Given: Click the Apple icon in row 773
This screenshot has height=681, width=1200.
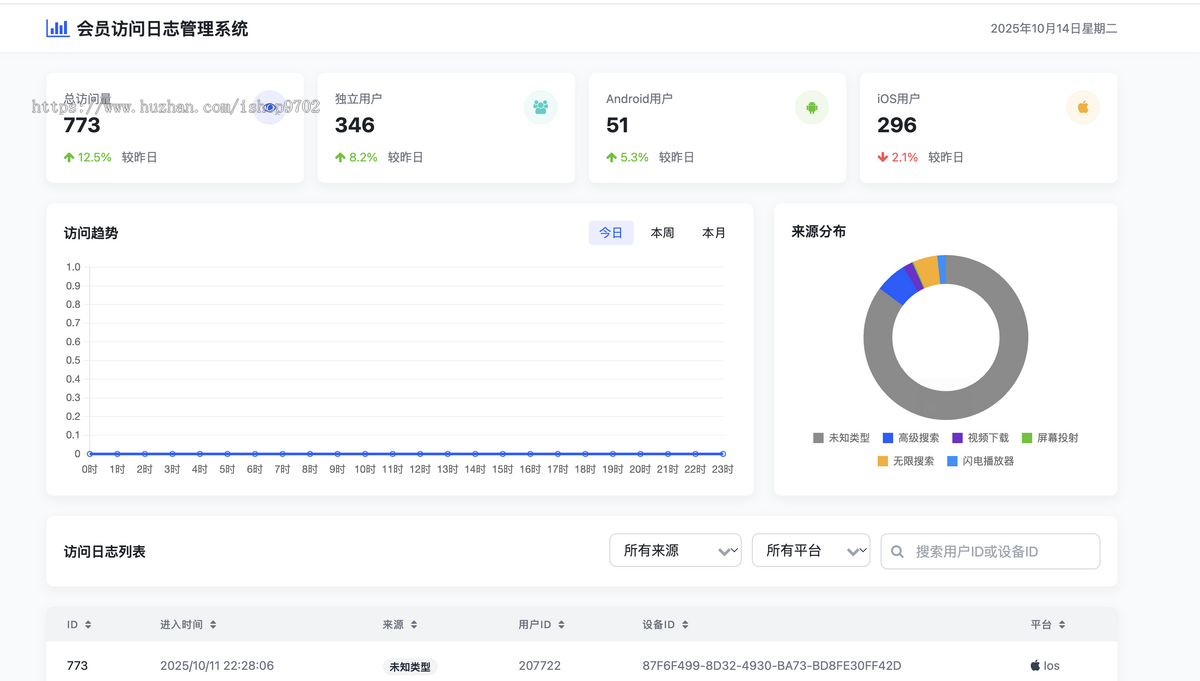Looking at the screenshot, I should tap(1035, 665).
